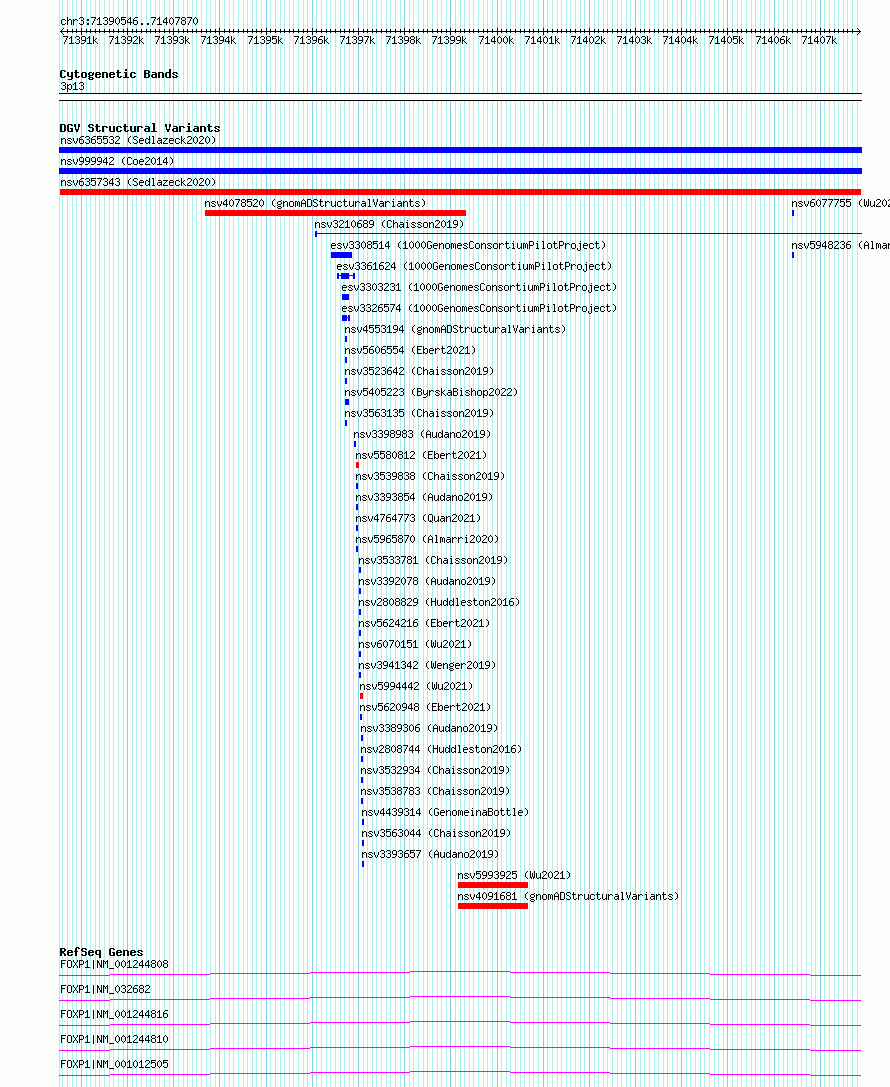Click the 71400k ruler position

point(496,40)
